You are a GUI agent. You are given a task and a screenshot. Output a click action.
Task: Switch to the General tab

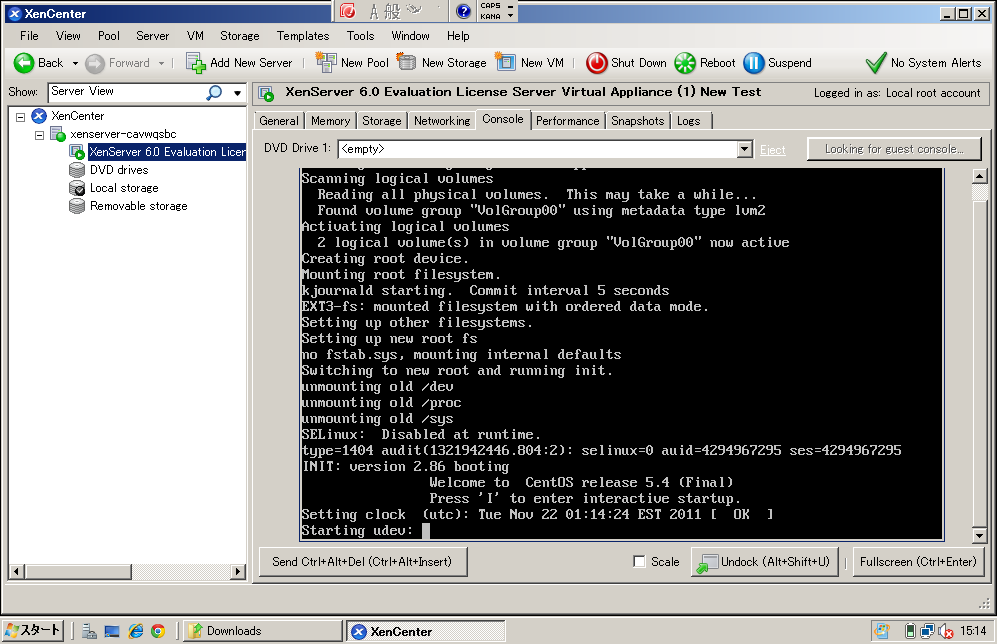[278, 121]
